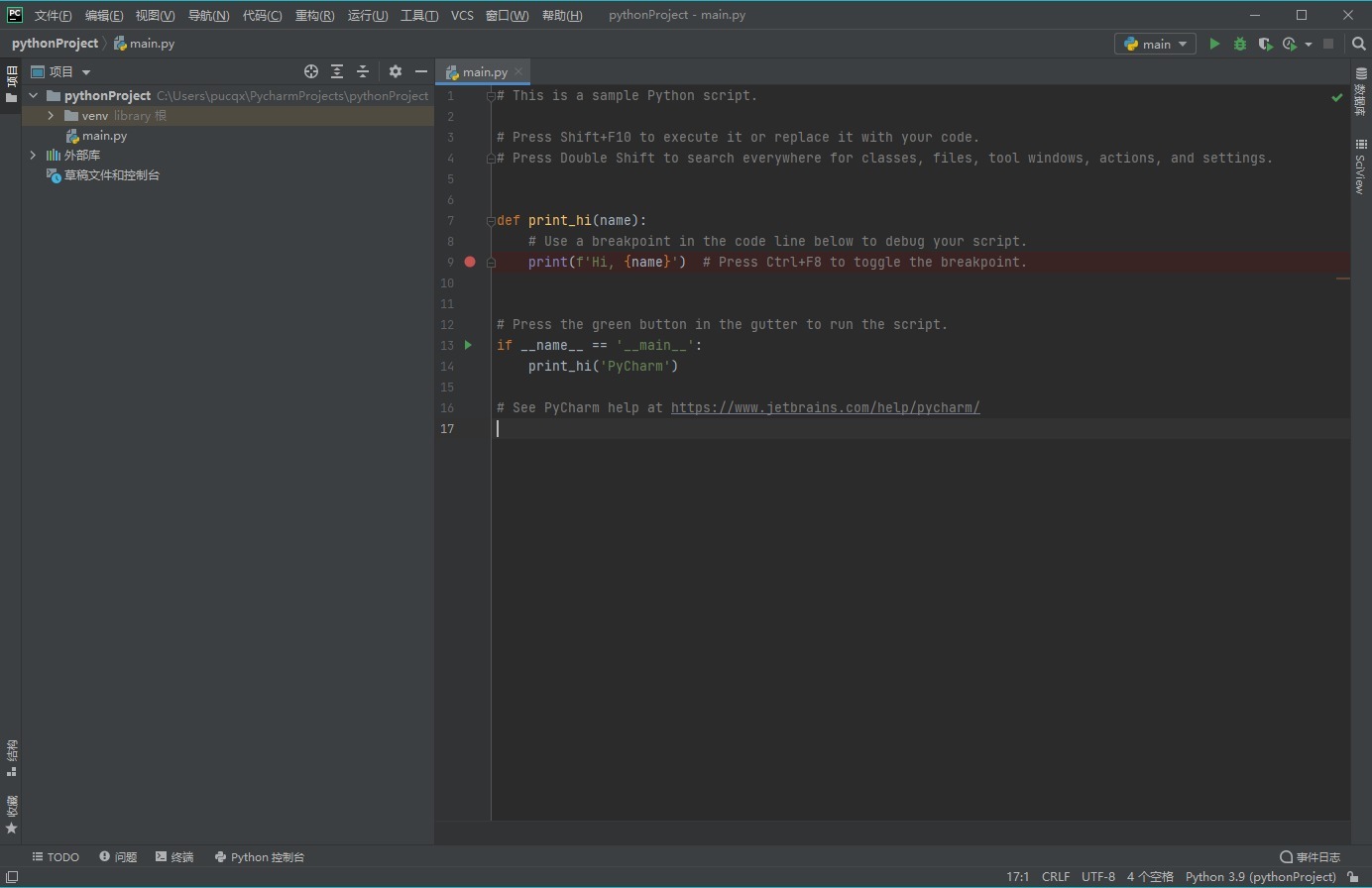The height and width of the screenshot is (888, 1372).
Task: Collapse the print_hi function fold marker
Action: coord(490,220)
